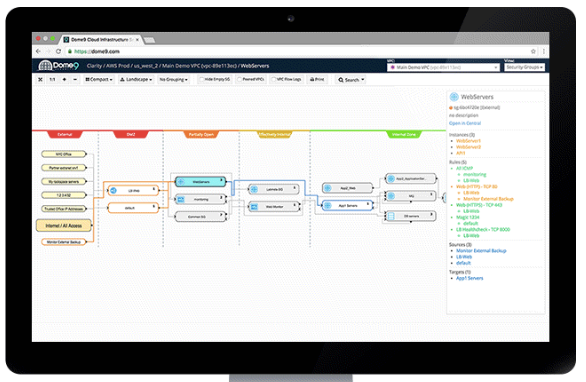Viewport: 586px width, 382px height.
Task: Click the Dome9 logo
Action: pos(59,66)
